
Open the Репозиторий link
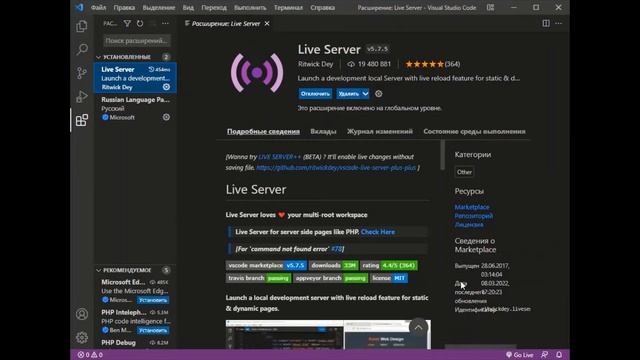coord(473,216)
